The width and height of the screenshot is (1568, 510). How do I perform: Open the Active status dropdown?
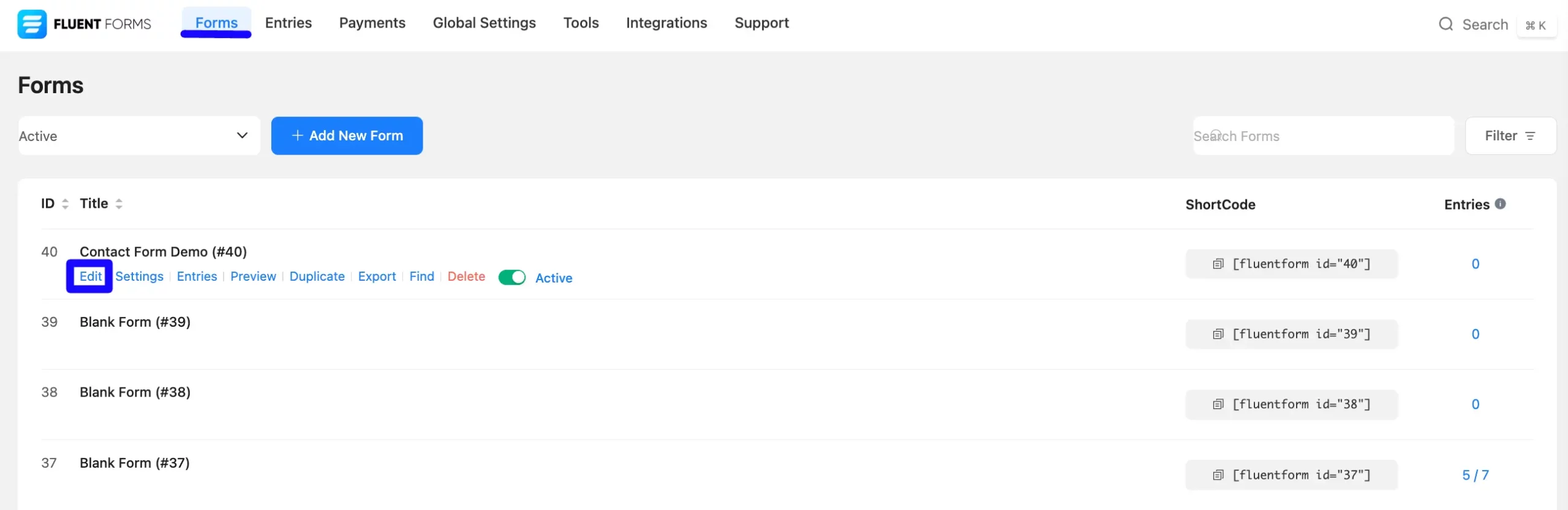coord(139,135)
